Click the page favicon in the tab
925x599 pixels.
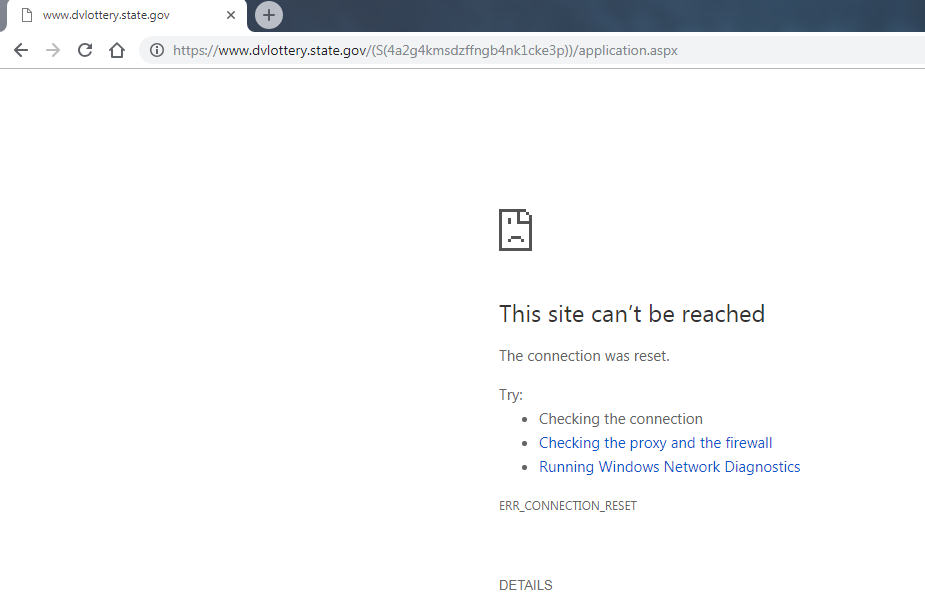(27, 15)
